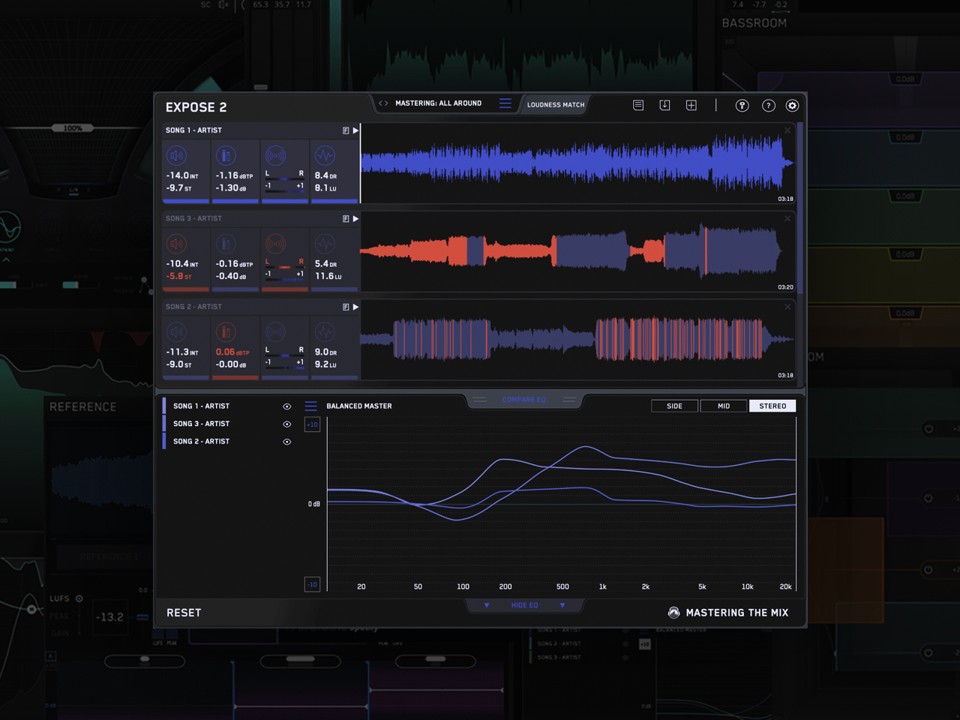Open the Mastering: All Around preset menu
The height and width of the screenshot is (720, 960).
(x=438, y=103)
